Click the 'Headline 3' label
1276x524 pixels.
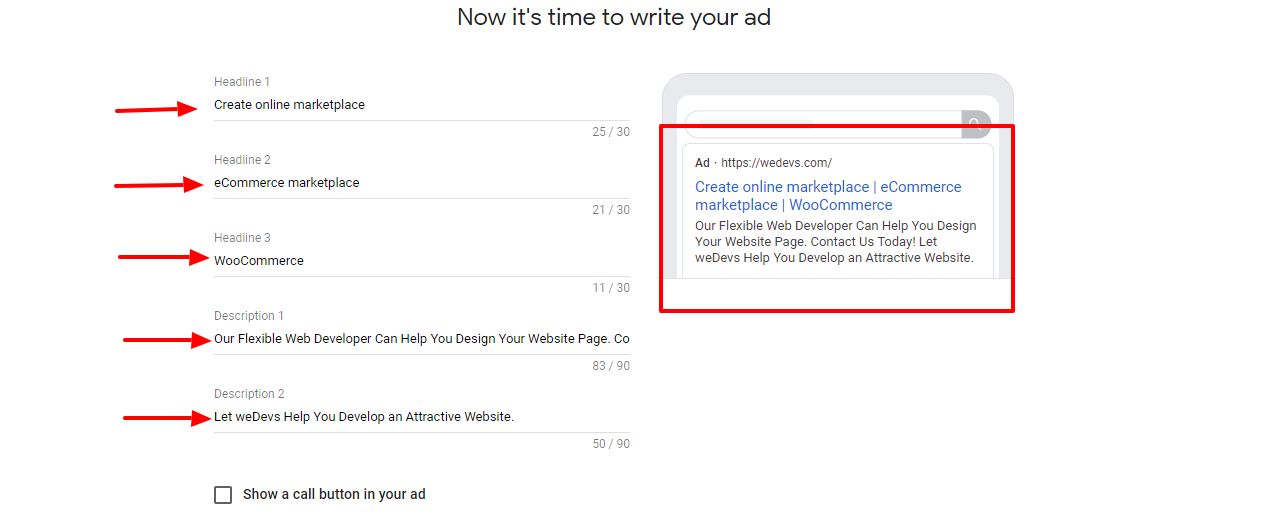pyautogui.click(x=242, y=238)
